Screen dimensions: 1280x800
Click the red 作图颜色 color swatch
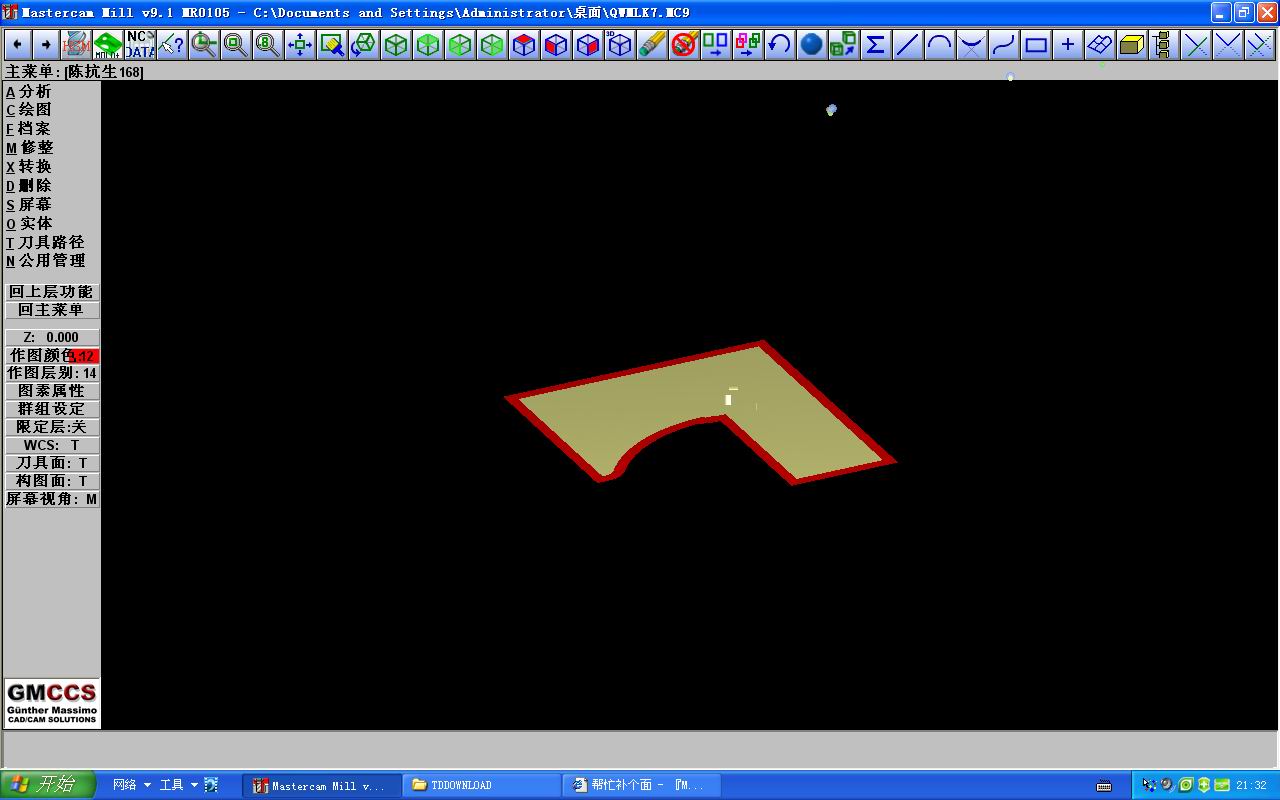pyautogui.click(x=84, y=356)
